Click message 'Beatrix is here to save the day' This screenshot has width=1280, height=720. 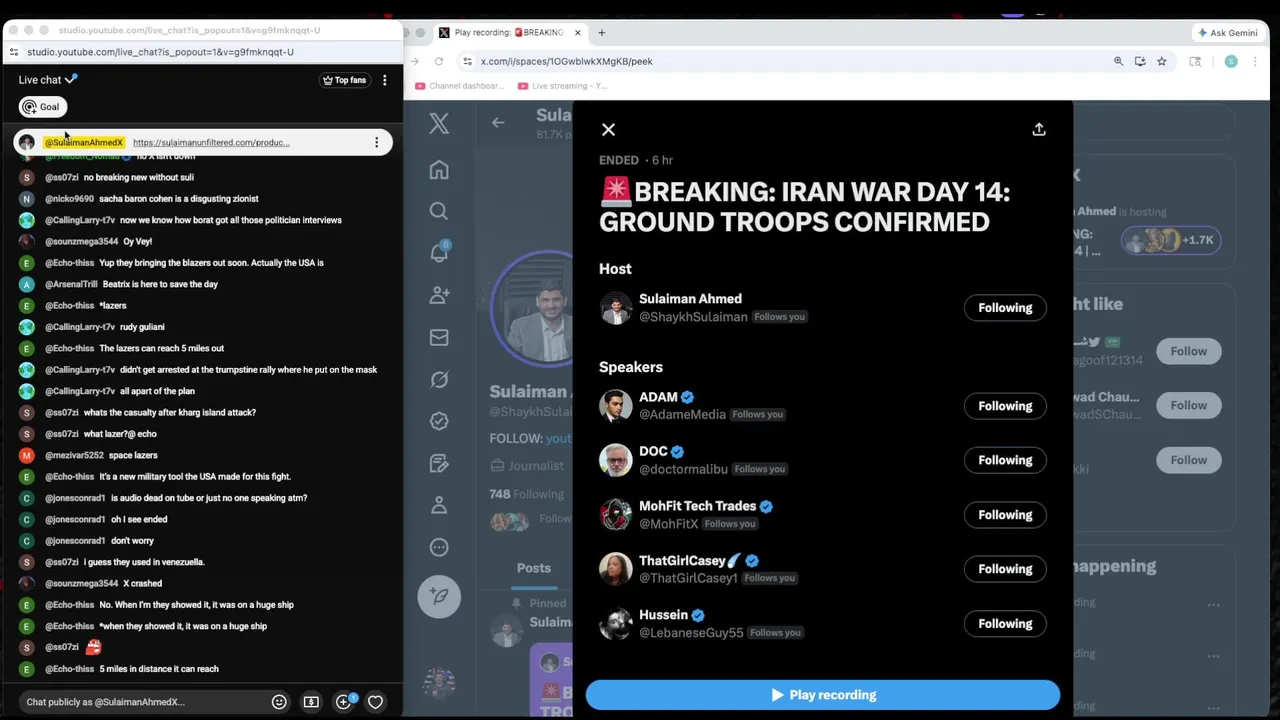(160, 284)
